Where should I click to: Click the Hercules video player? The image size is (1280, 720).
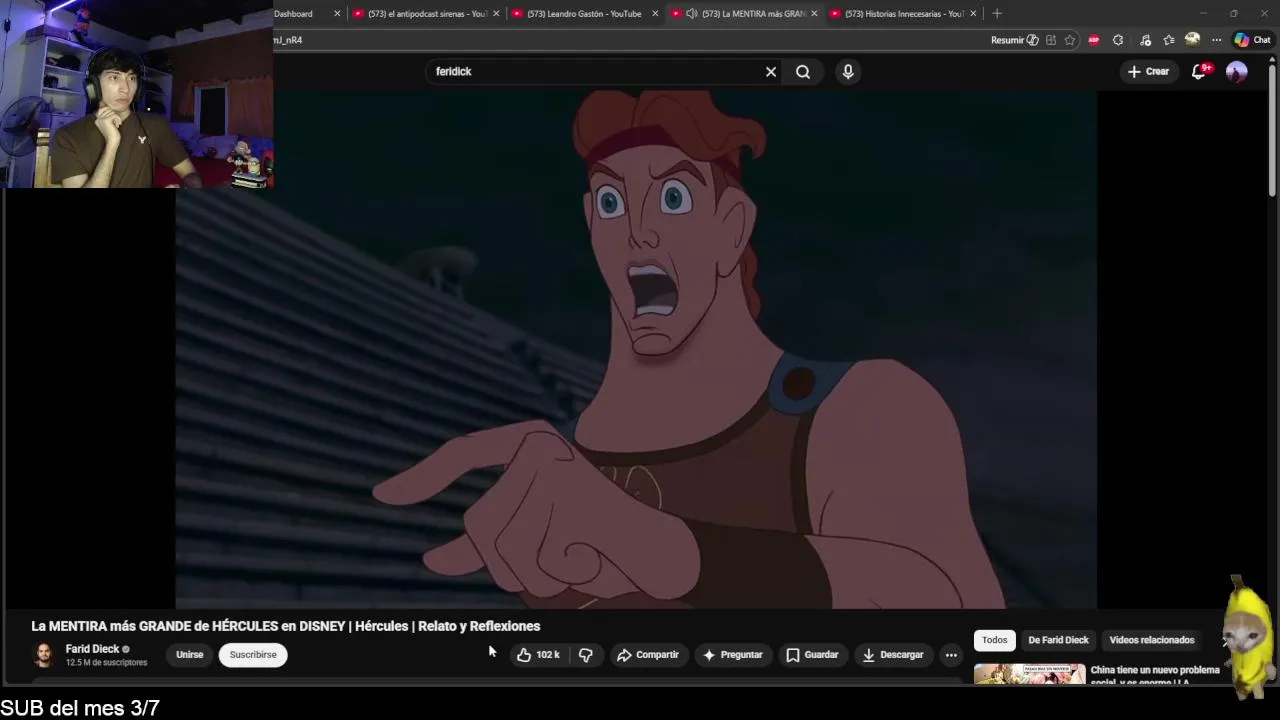click(636, 349)
